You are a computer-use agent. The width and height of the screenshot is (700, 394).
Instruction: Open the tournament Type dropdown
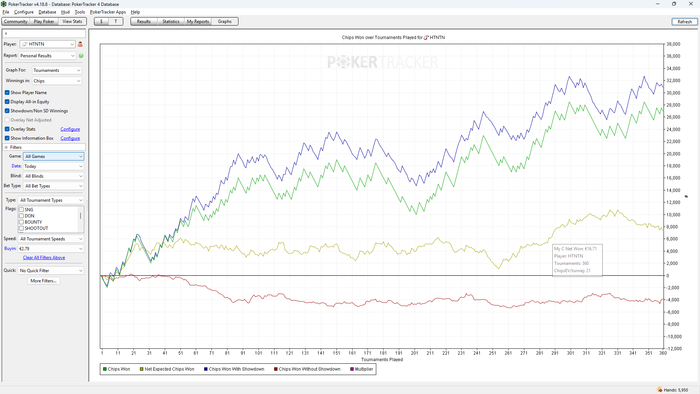tap(51, 200)
